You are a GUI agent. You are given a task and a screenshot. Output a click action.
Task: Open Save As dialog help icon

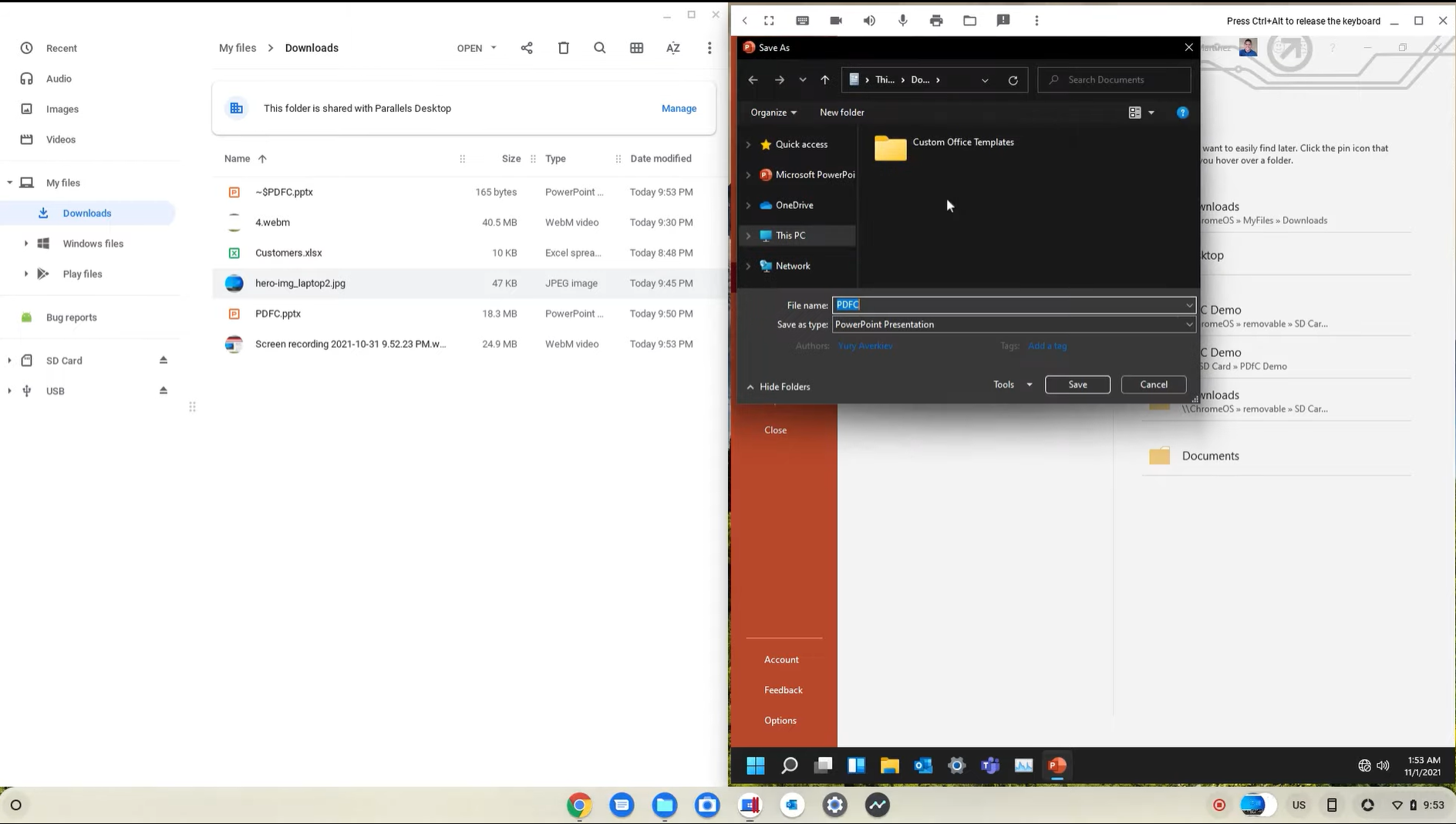pyautogui.click(x=1183, y=113)
